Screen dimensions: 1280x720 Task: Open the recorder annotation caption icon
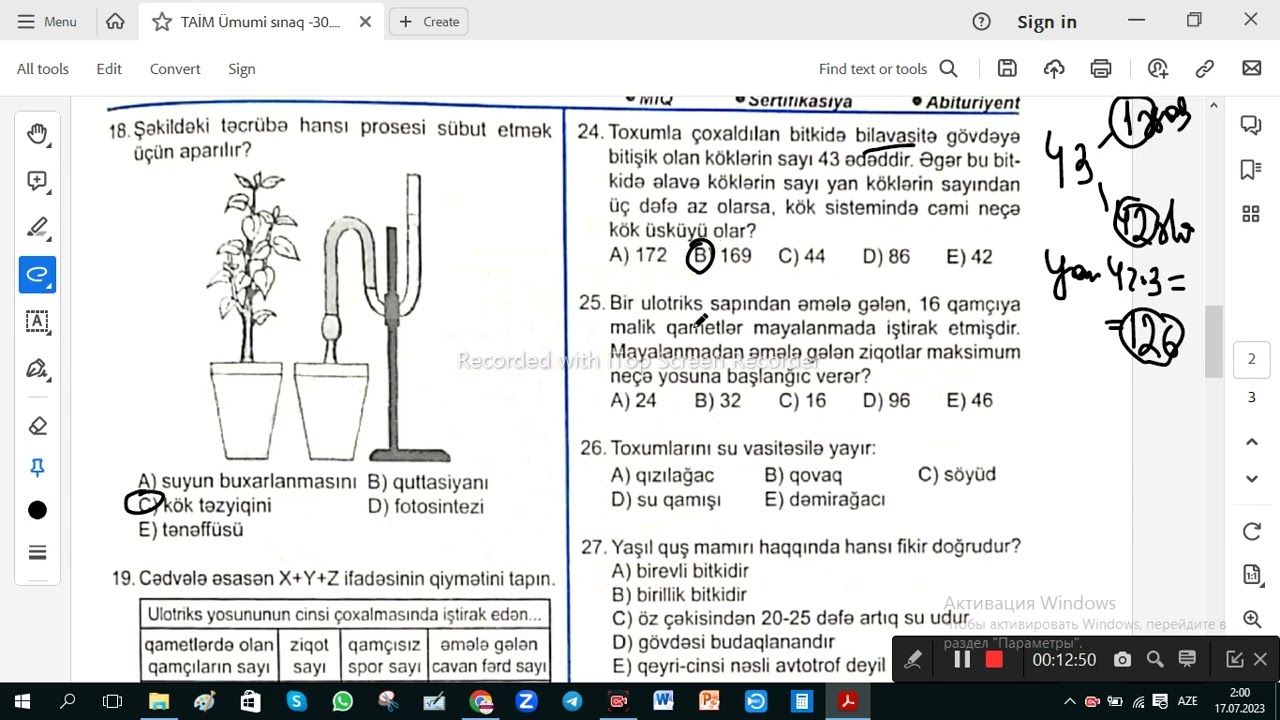pyautogui.click(x=1187, y=660)
